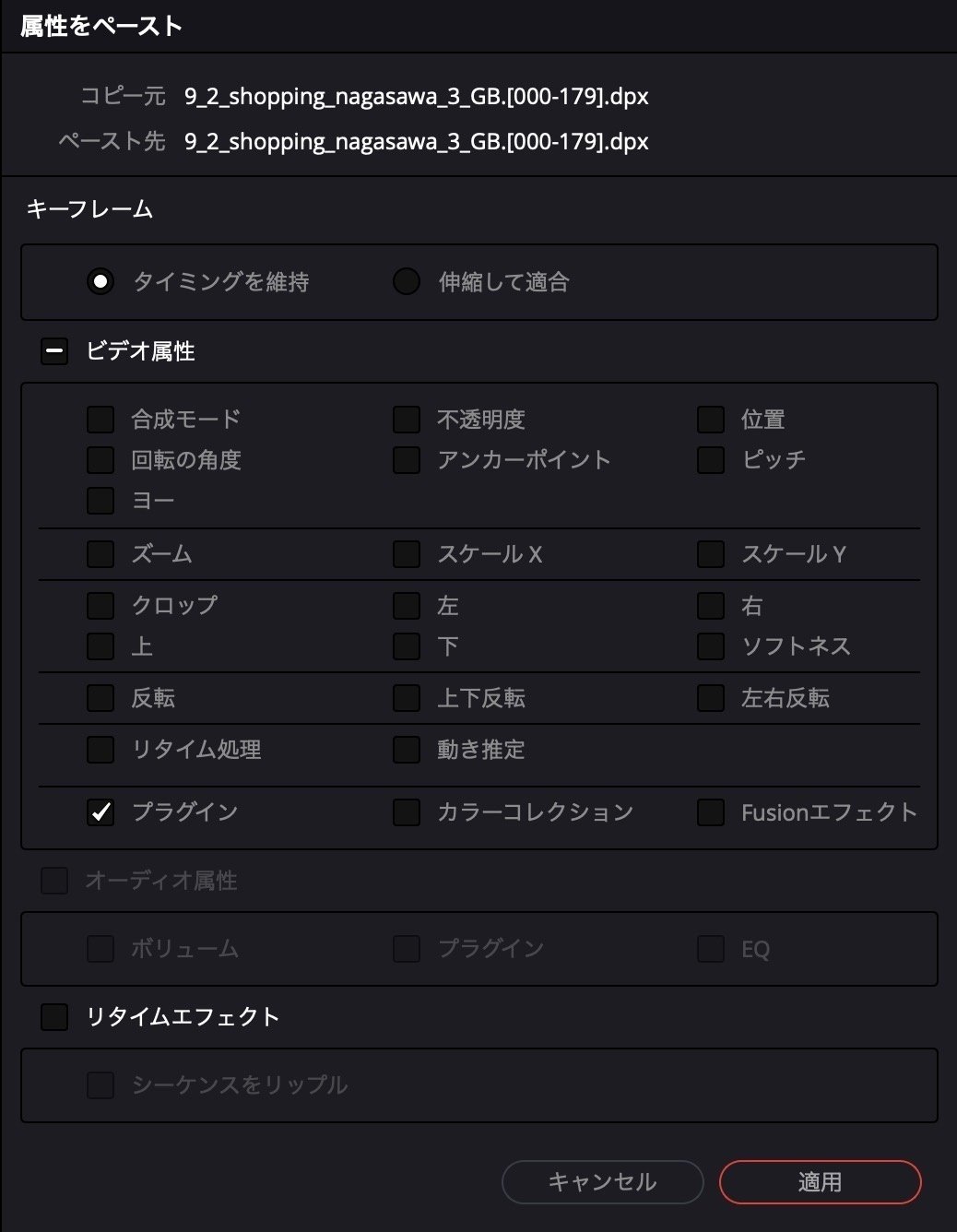Image resolution: width=957 pixels, height=1232 pixels.
Task: Collapse the ビデオ属性 section
Action: pos(53,351)
